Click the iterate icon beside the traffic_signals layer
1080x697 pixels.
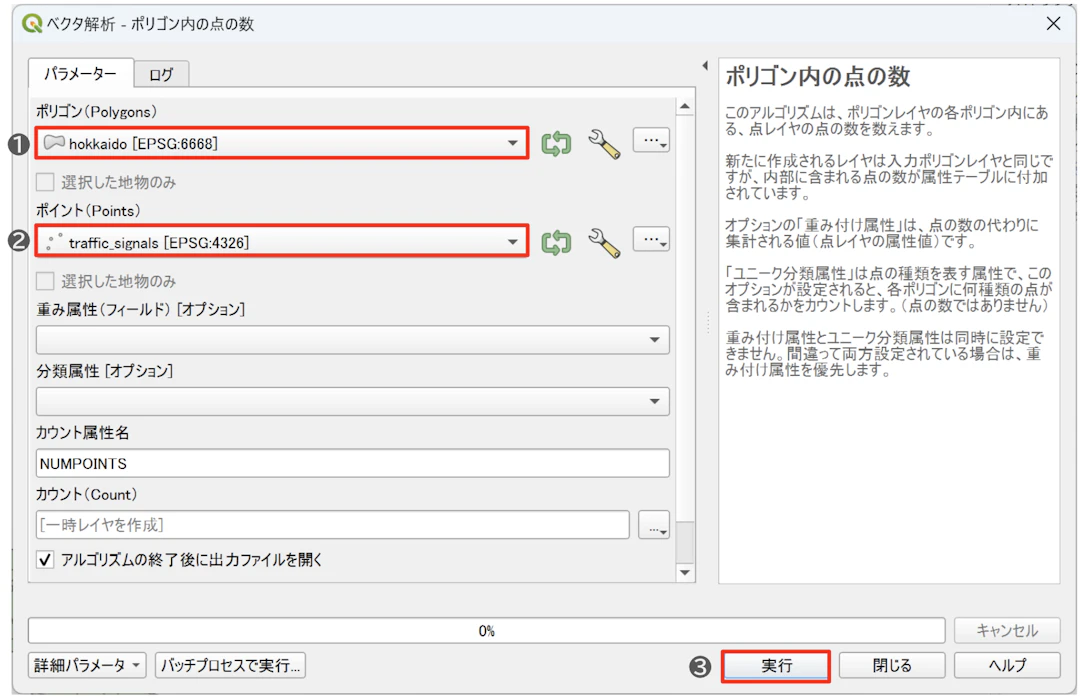tap(556, 242)
